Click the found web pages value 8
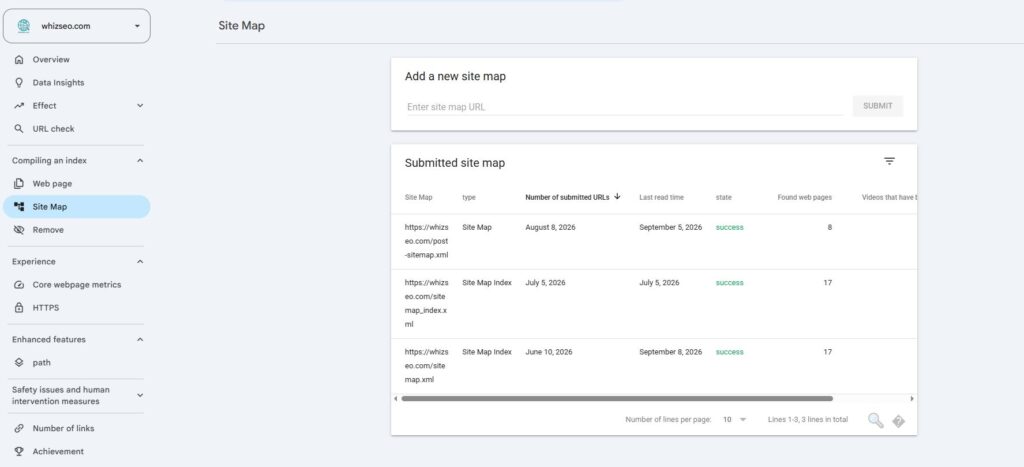1024x467 pixels. click(829, 227)
